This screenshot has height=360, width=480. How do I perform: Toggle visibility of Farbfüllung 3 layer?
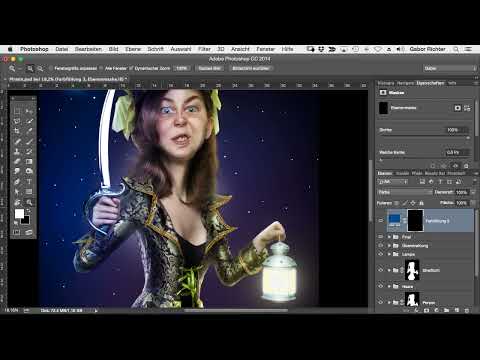pos(381,221)
